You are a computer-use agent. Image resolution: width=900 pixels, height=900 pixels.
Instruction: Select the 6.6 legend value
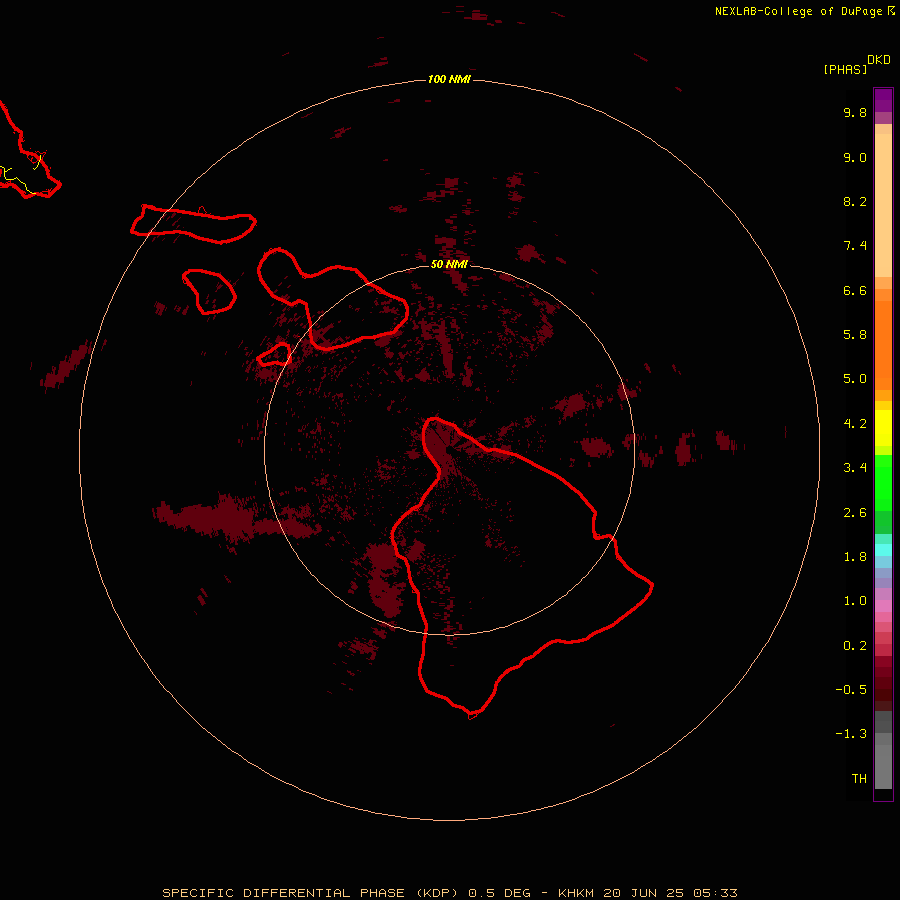pos(855,290)
